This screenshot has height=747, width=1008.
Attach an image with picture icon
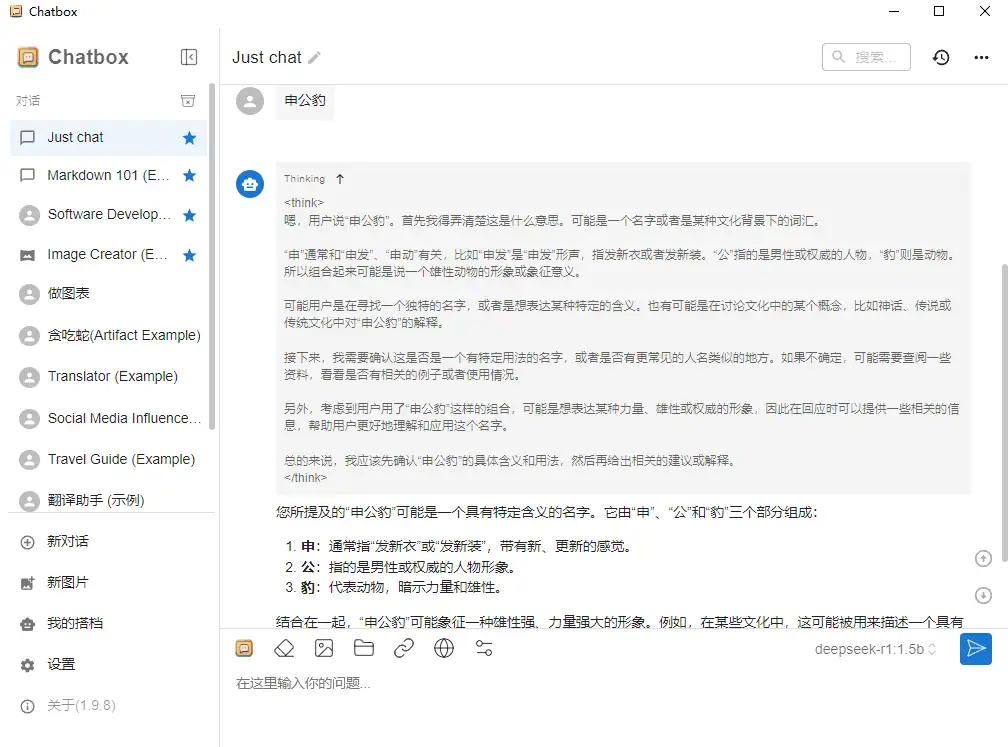pyautogui.click(x=324, y=649)
